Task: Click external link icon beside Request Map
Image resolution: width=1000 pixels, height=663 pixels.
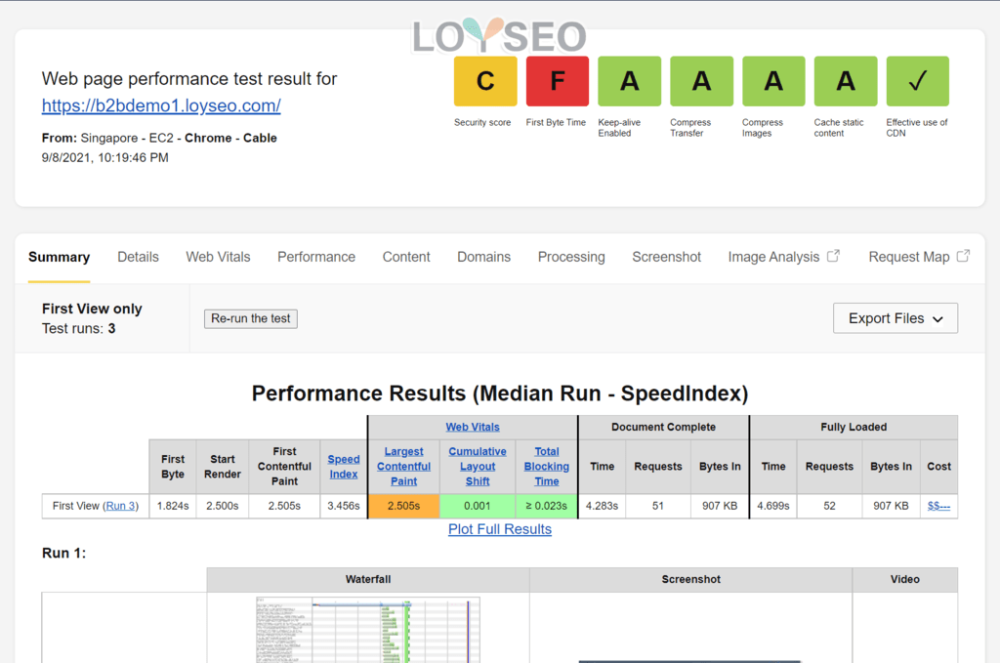Action: (x=964, y=256)
